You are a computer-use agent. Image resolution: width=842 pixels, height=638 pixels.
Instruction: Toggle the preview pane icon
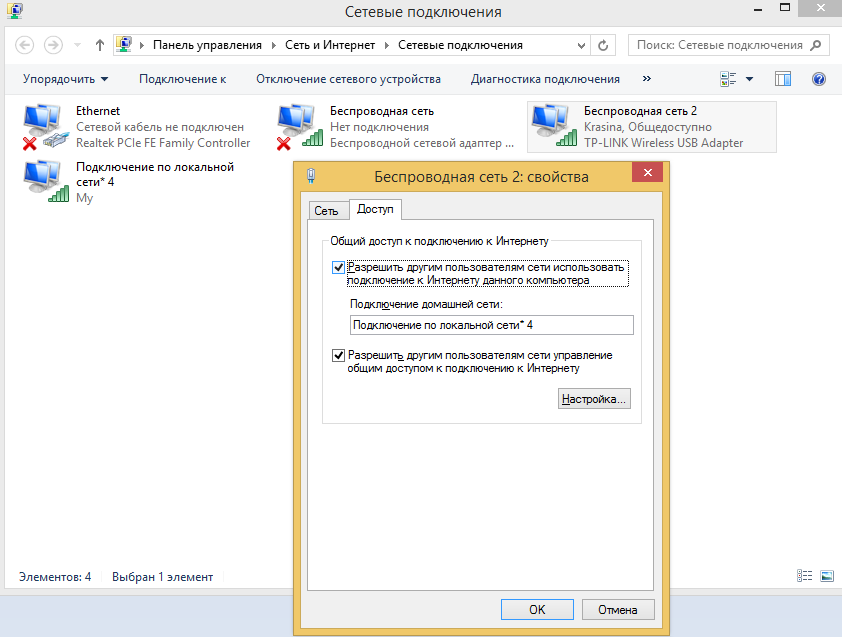(783, 79)
